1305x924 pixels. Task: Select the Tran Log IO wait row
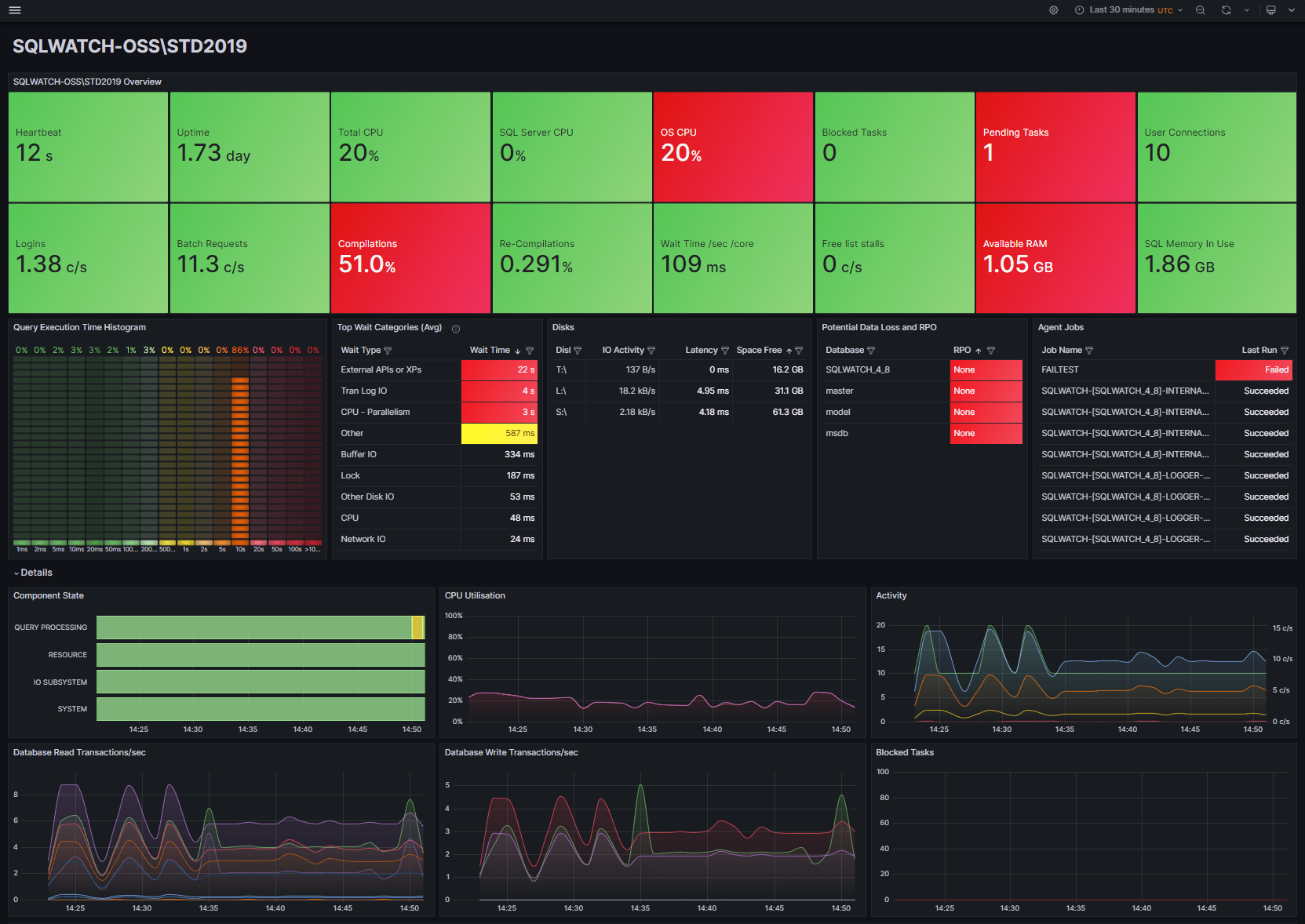pos(437,391)
